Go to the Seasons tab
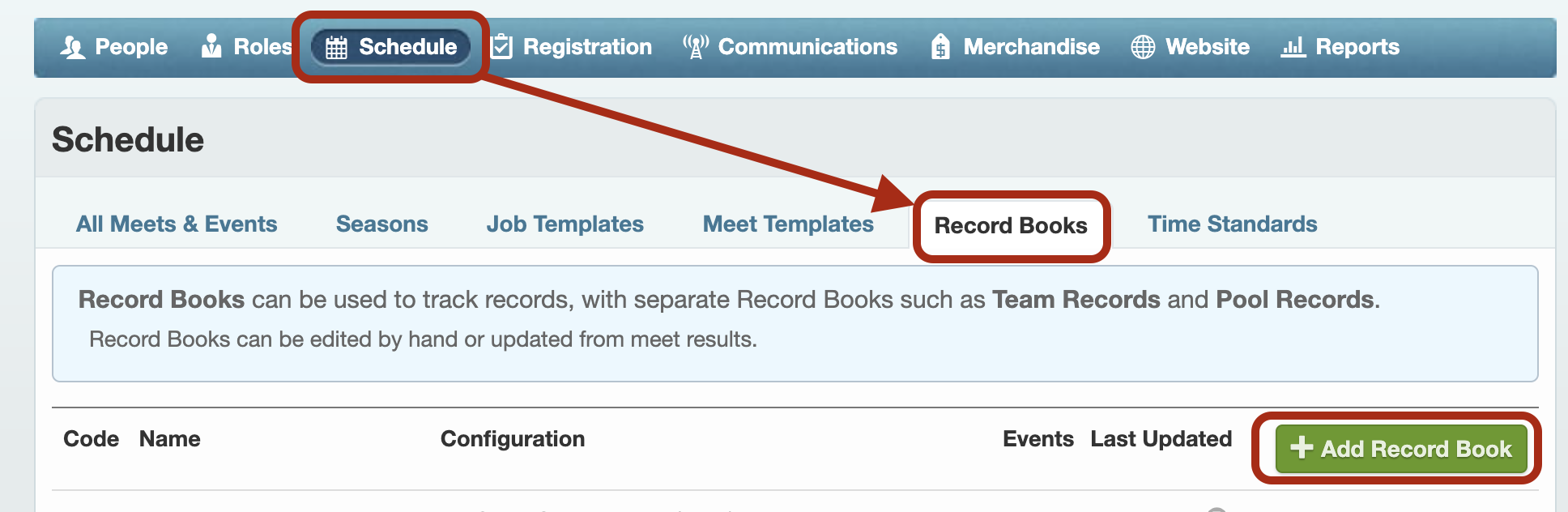This screenshot has width=1568, height=512. pyautogui.click(x=381, y=224)
